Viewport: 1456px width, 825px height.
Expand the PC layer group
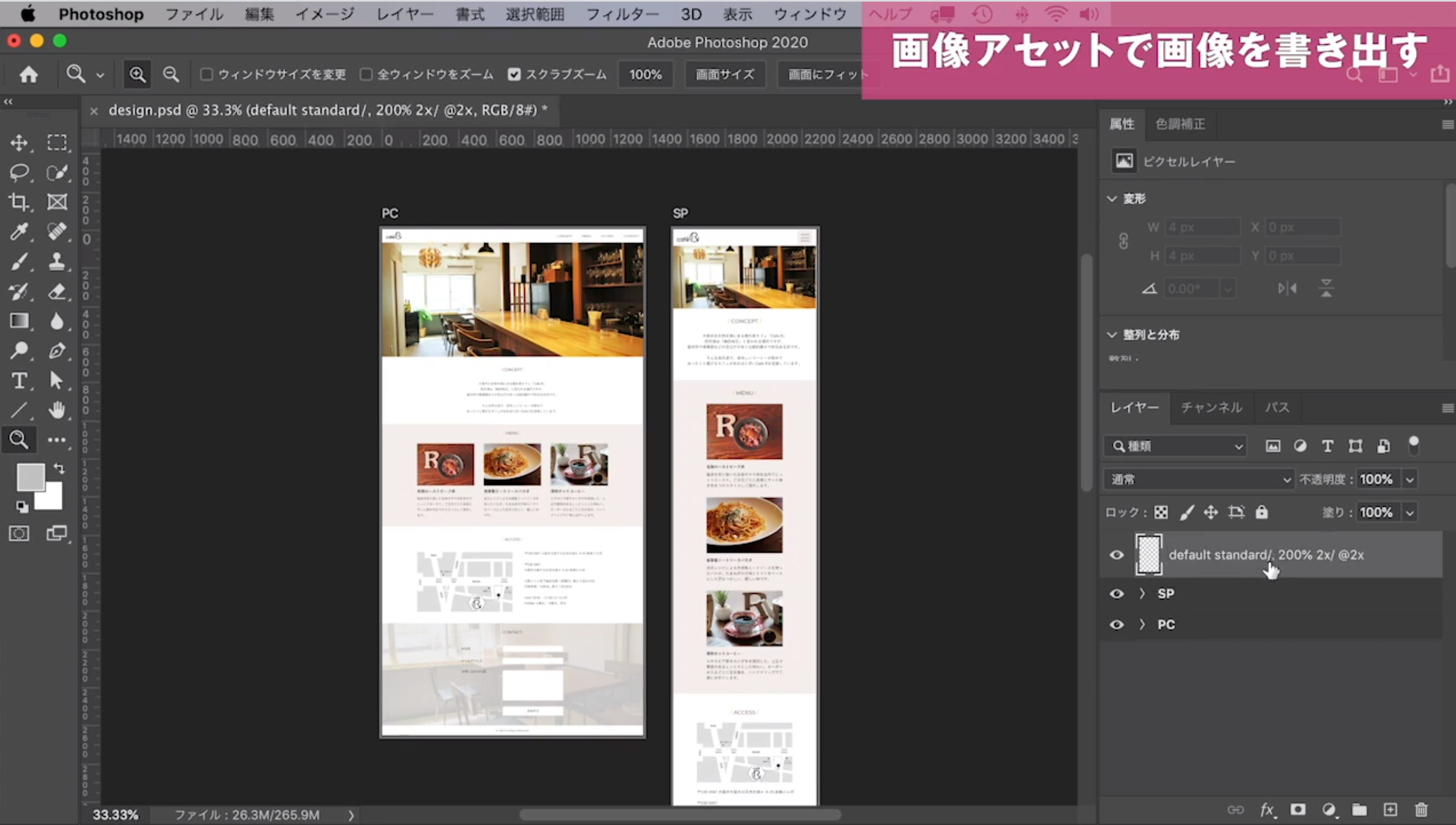click(x=1142, y=624)
